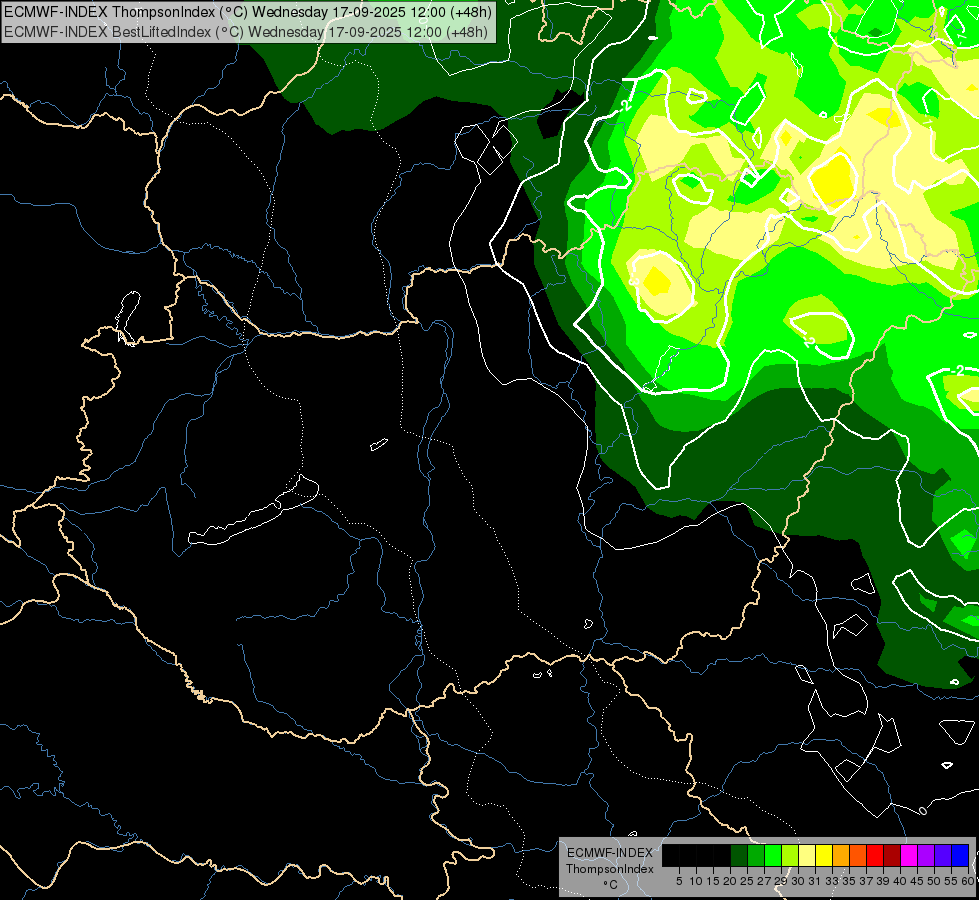This screenshot has height=900, width=979.
Task: Choose the dark orange 35–37 legend swatch
Action: pyautogui.click(x=858, y=855)
